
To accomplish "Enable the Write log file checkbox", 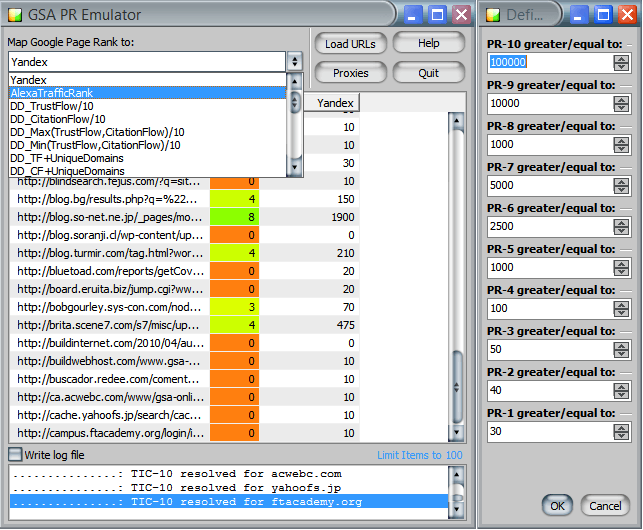I will 15,455.
